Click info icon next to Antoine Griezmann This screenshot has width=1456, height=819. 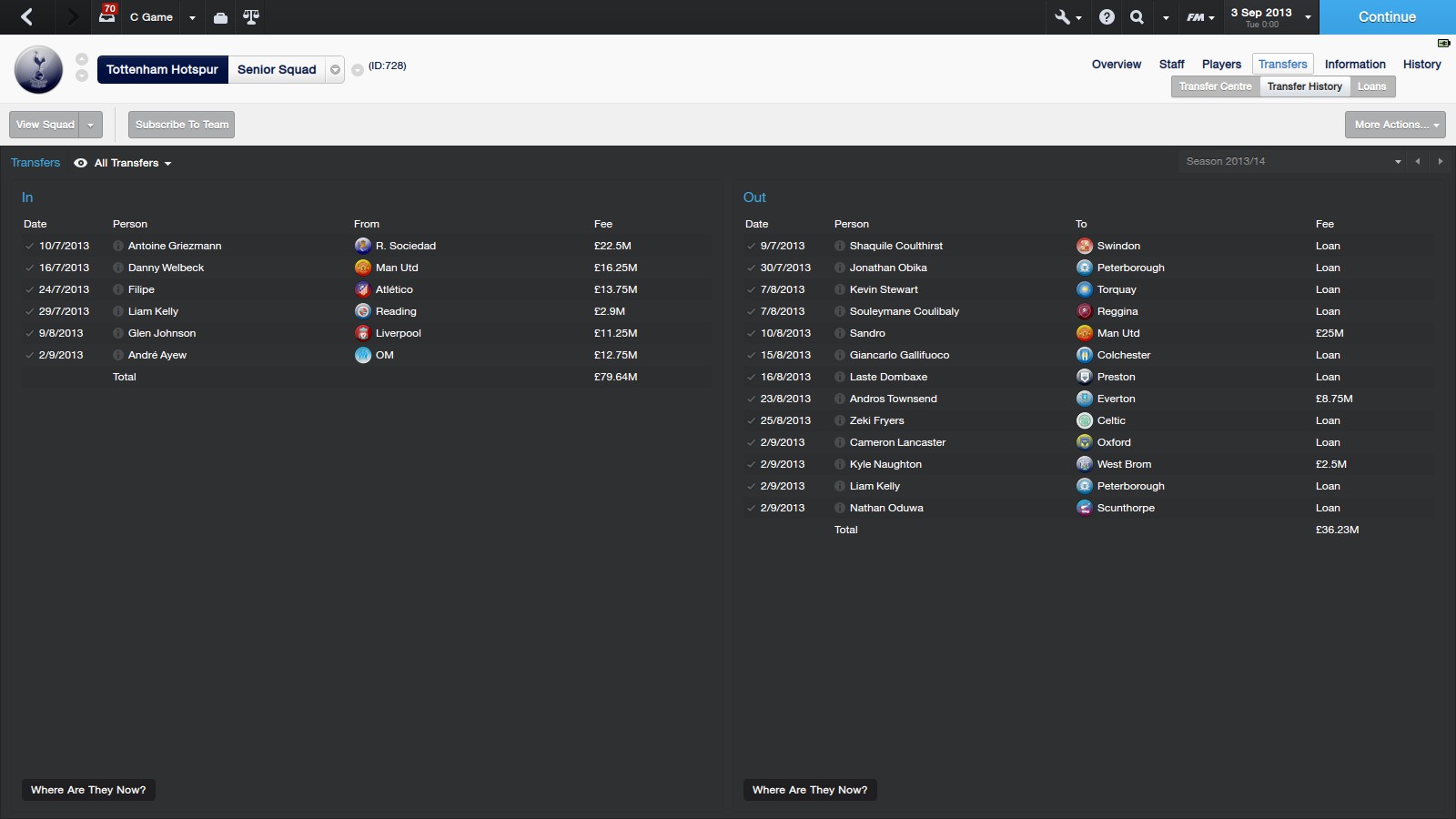(x=118, y=246)
